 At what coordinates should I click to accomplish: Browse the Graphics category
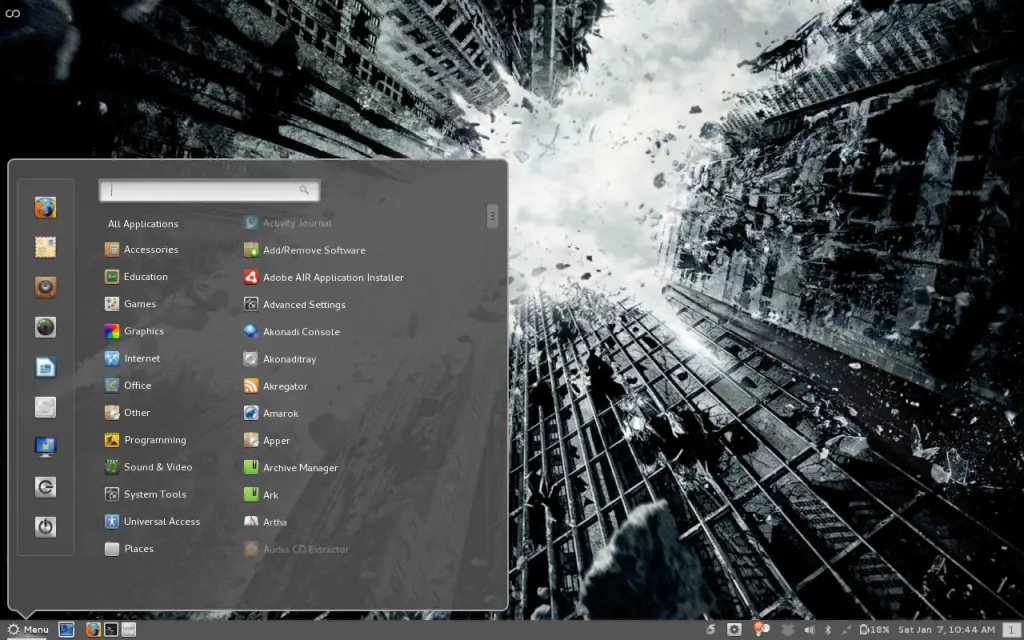click(134, 331)
